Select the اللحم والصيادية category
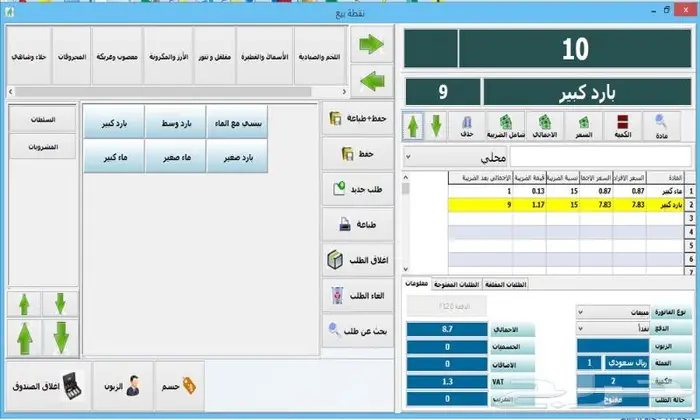Screen dimensions: 700x420 coord(320,56)
